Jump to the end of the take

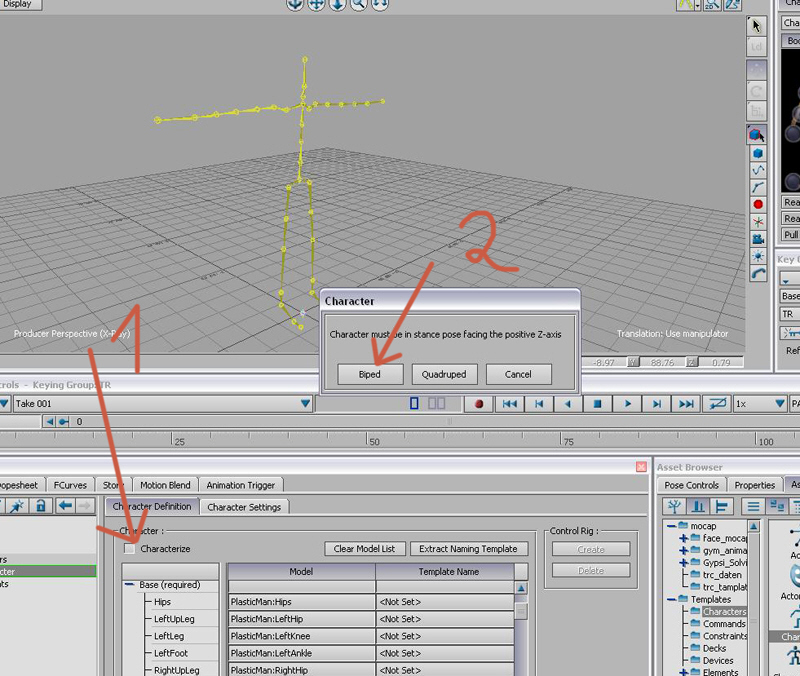(x=686, y=404)
